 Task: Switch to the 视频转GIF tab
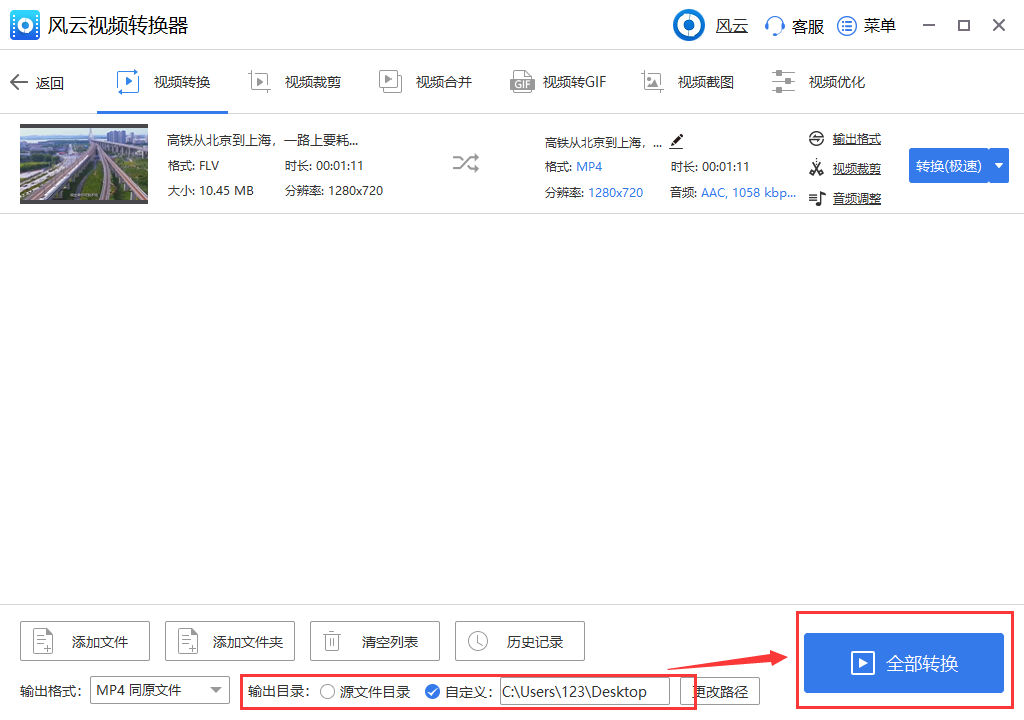(557, 81)
